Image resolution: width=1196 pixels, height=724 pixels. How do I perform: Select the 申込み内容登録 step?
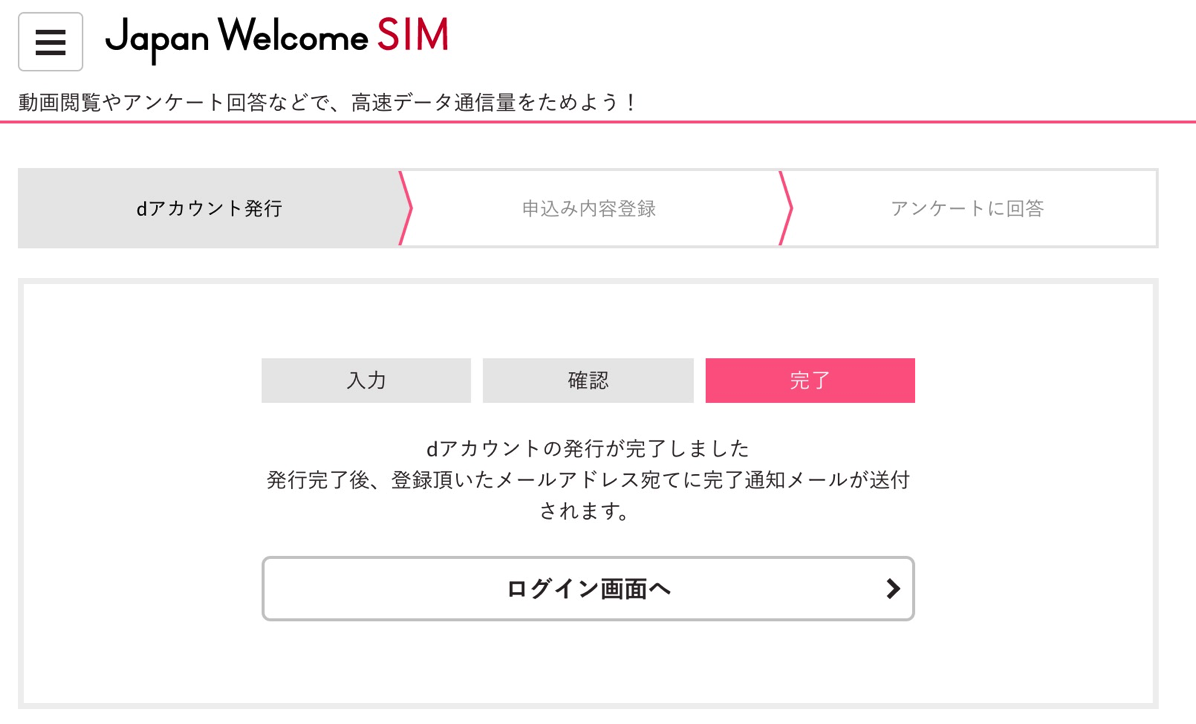pos(589,208)
